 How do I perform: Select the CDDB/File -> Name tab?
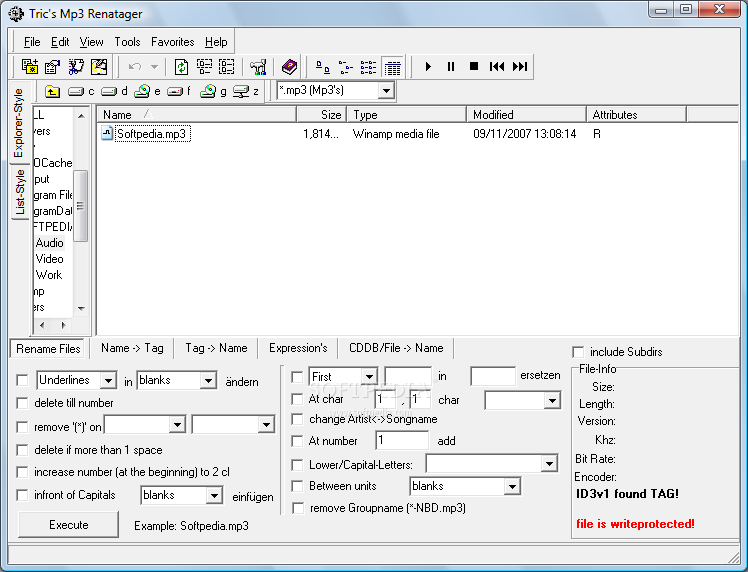[396, 348]
